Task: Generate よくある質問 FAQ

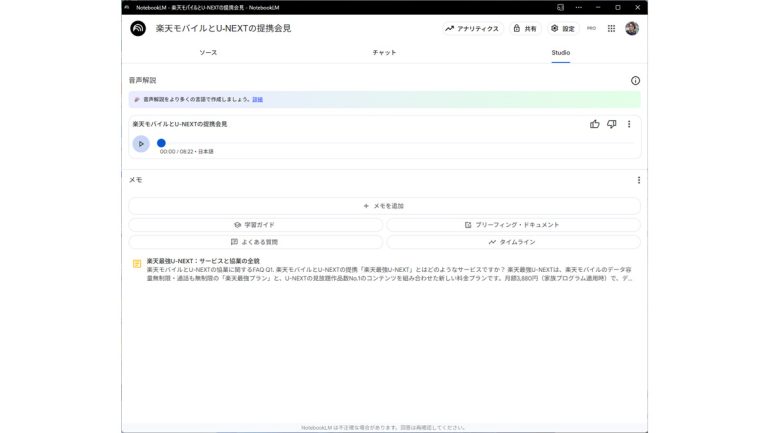Action: [256, 242]
